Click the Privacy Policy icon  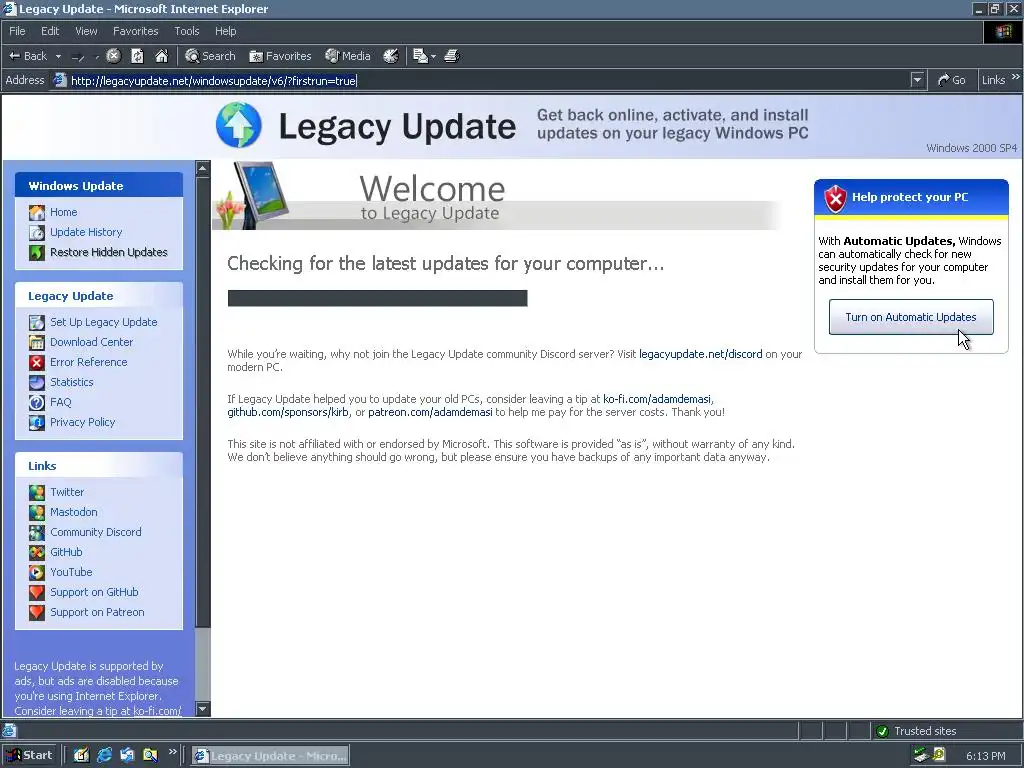tap(37, 423)
